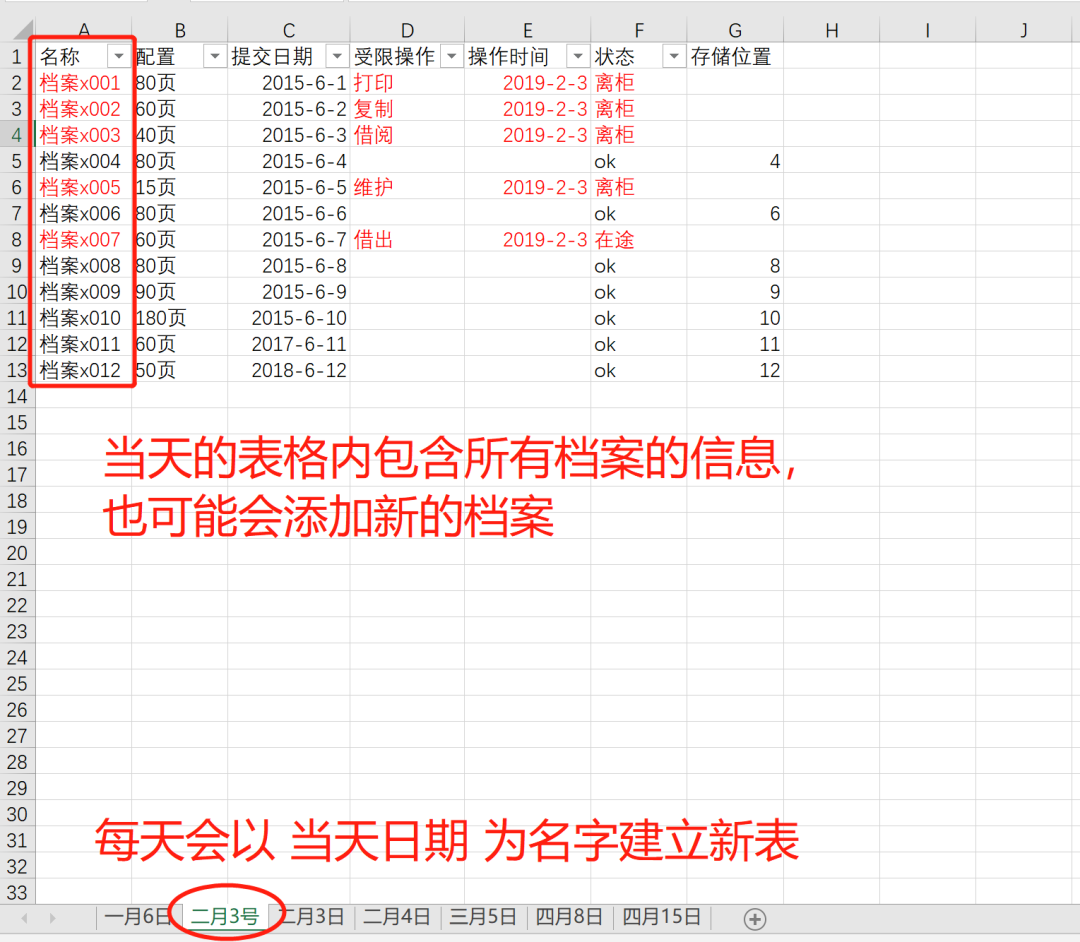Select the 2015-6-10 submission date cell
This screenshot has width=1080, height=942.
(289, 318)
